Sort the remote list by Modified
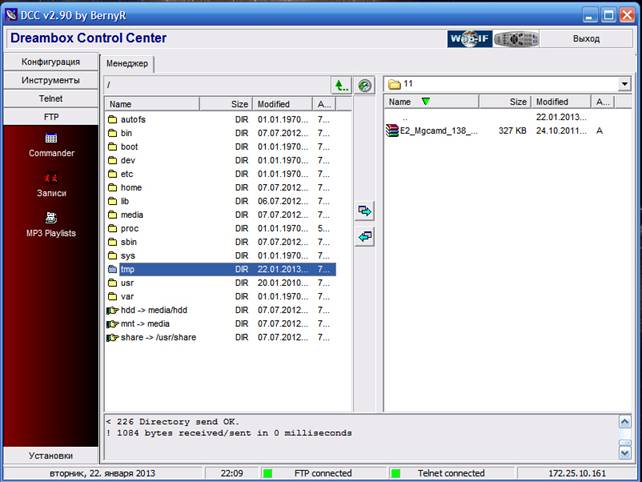 282,104
